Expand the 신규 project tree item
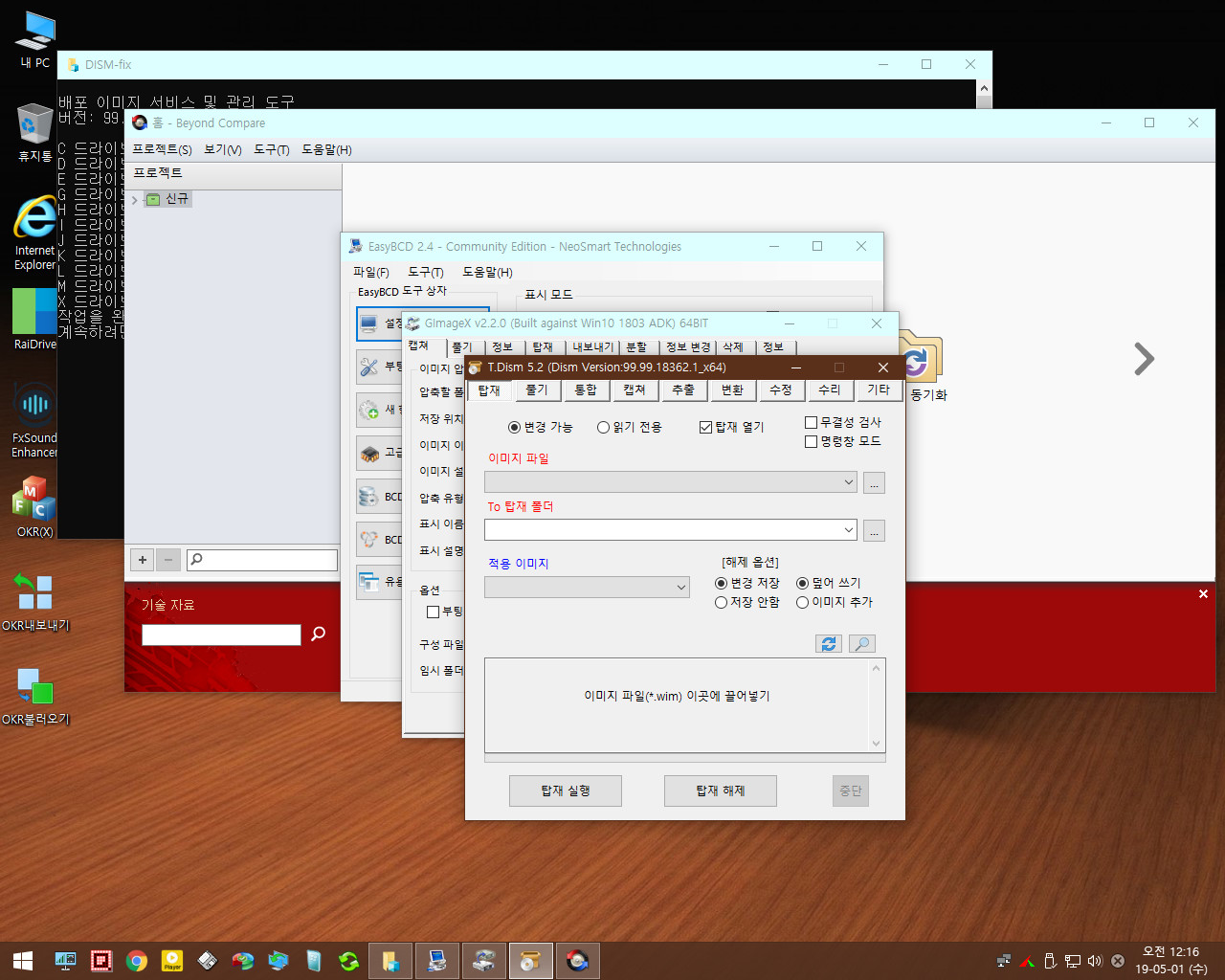Image resolution: width=1225 pixels, height=980 pixels. 134,199
